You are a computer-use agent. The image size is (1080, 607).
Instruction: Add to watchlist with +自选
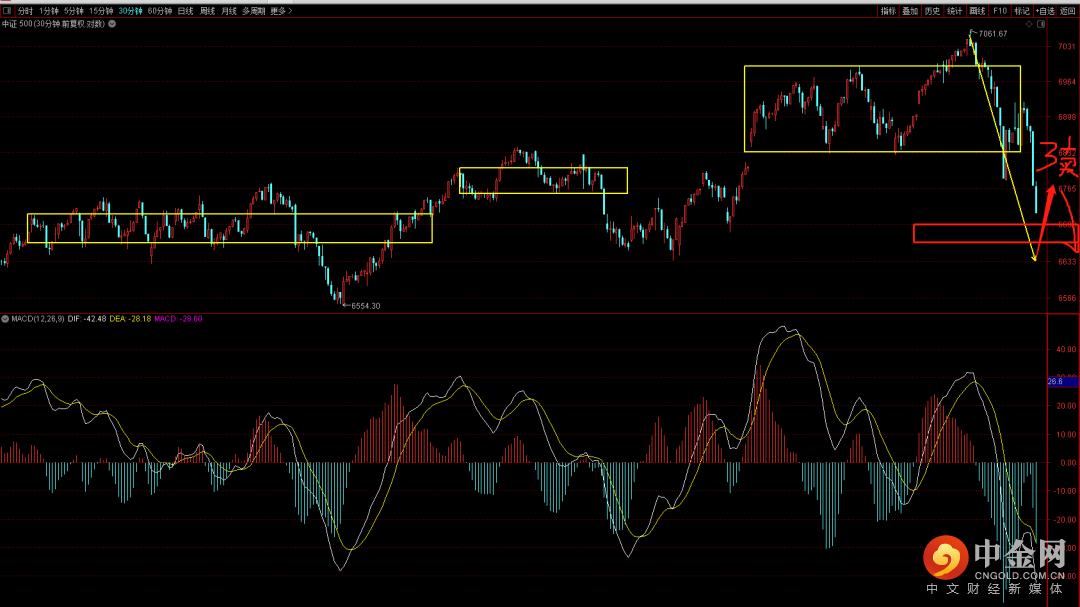1045,11
